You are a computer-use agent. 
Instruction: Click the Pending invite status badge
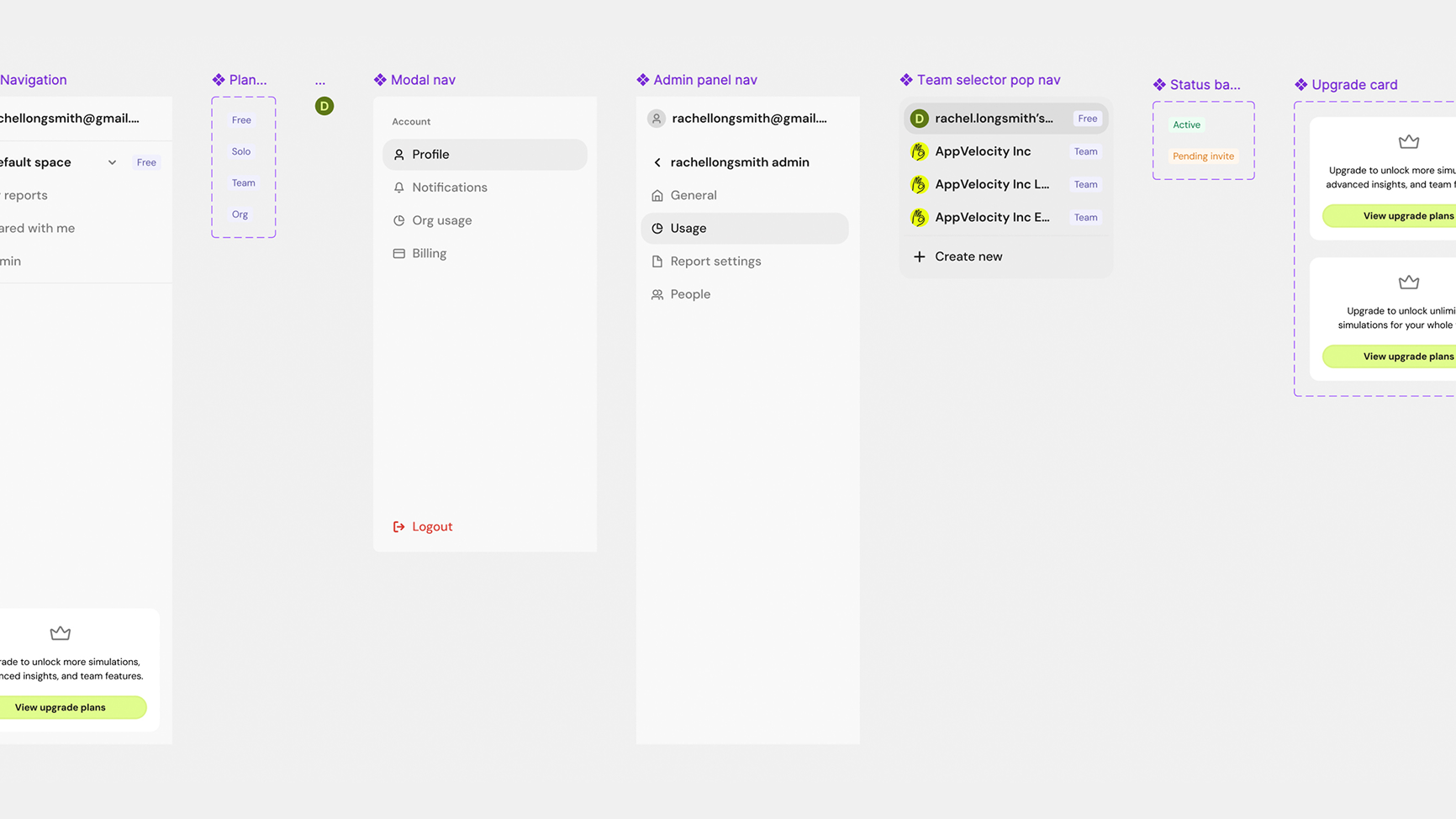(1204, 156)
